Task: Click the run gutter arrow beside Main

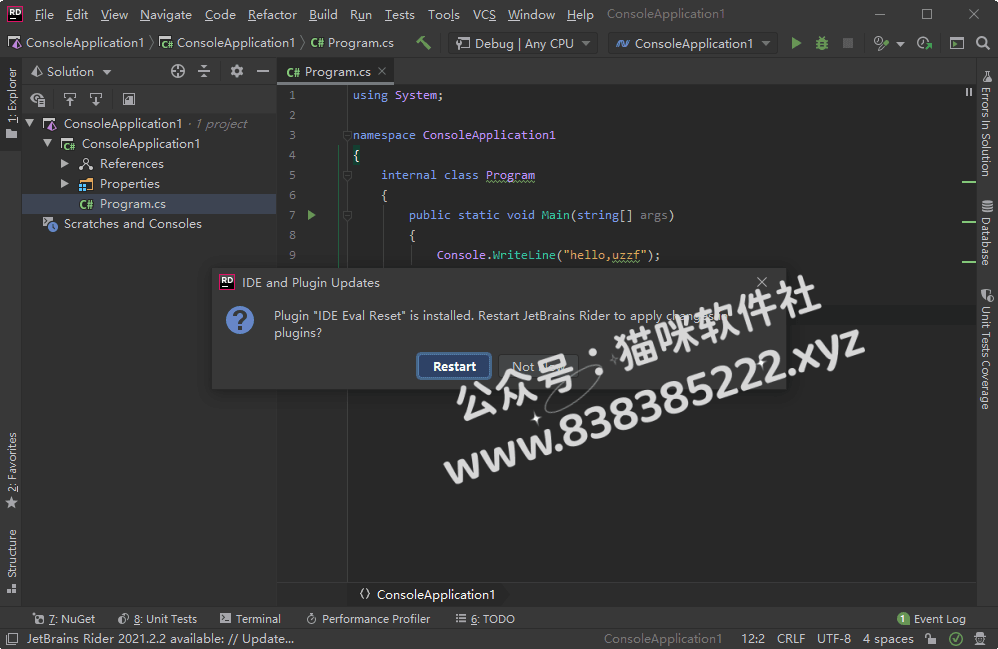Action: [312, 215]
